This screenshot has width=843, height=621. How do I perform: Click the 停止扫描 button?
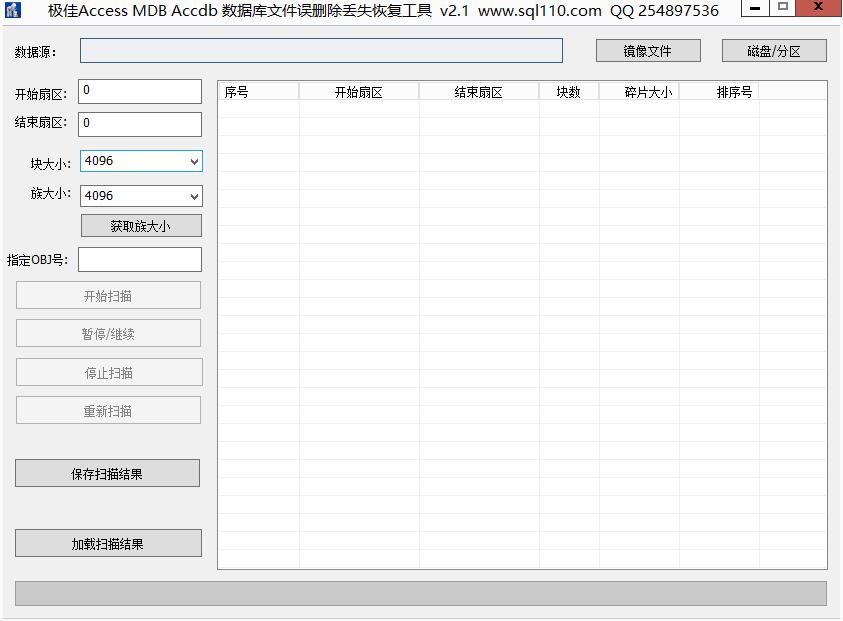(x=109, y=372)
